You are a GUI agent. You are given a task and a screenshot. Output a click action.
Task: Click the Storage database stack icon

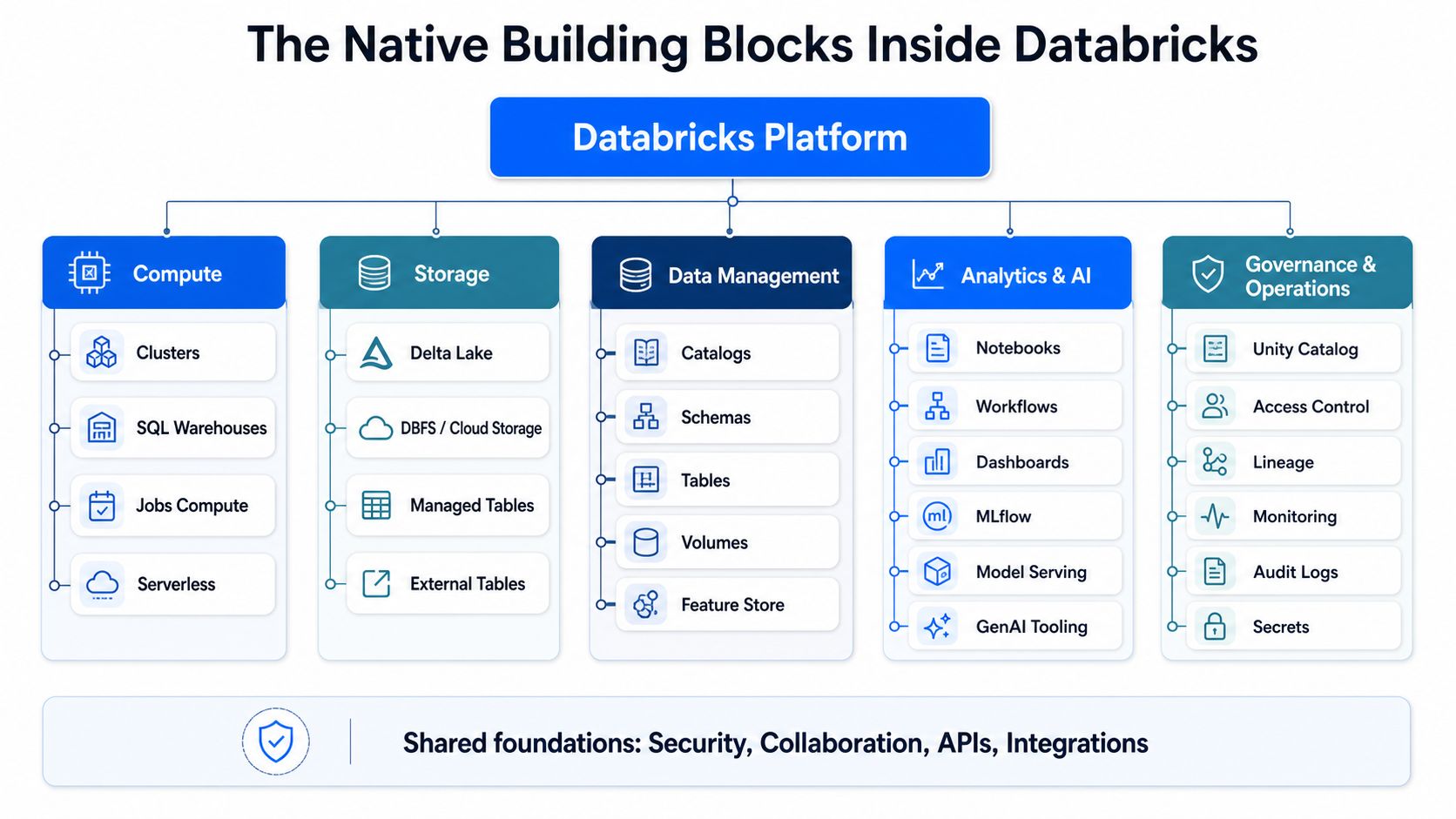(374, 273)
